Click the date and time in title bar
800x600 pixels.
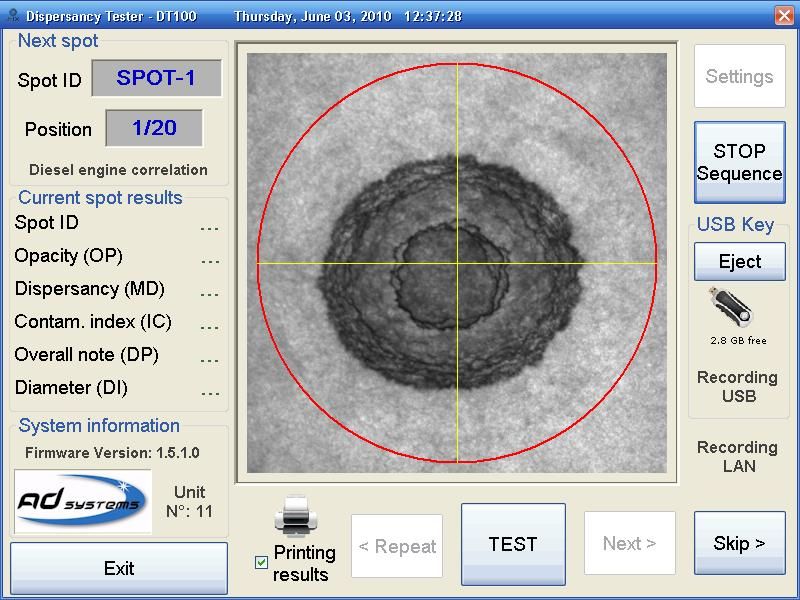pyautogui.click(x=348, y=16)
